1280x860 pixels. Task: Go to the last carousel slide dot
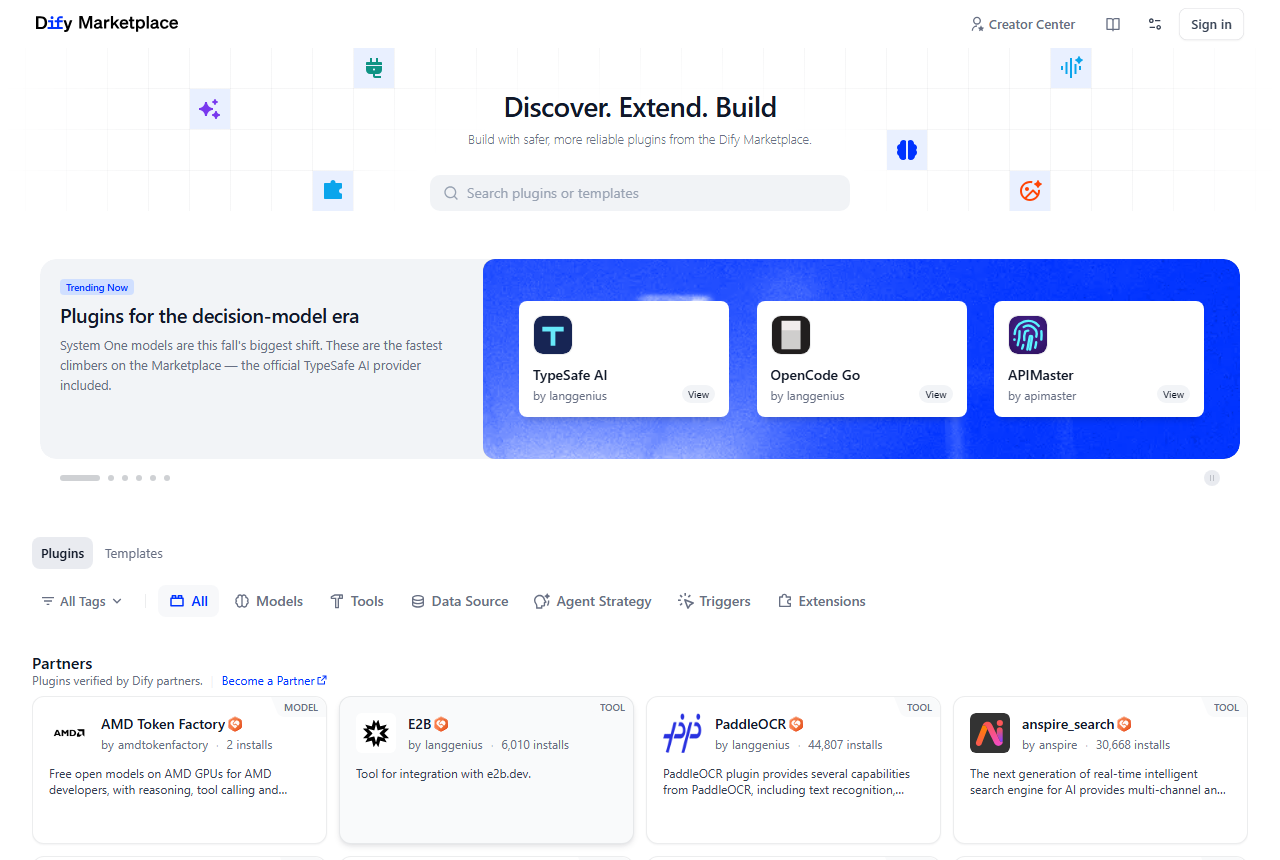[167, 478]
